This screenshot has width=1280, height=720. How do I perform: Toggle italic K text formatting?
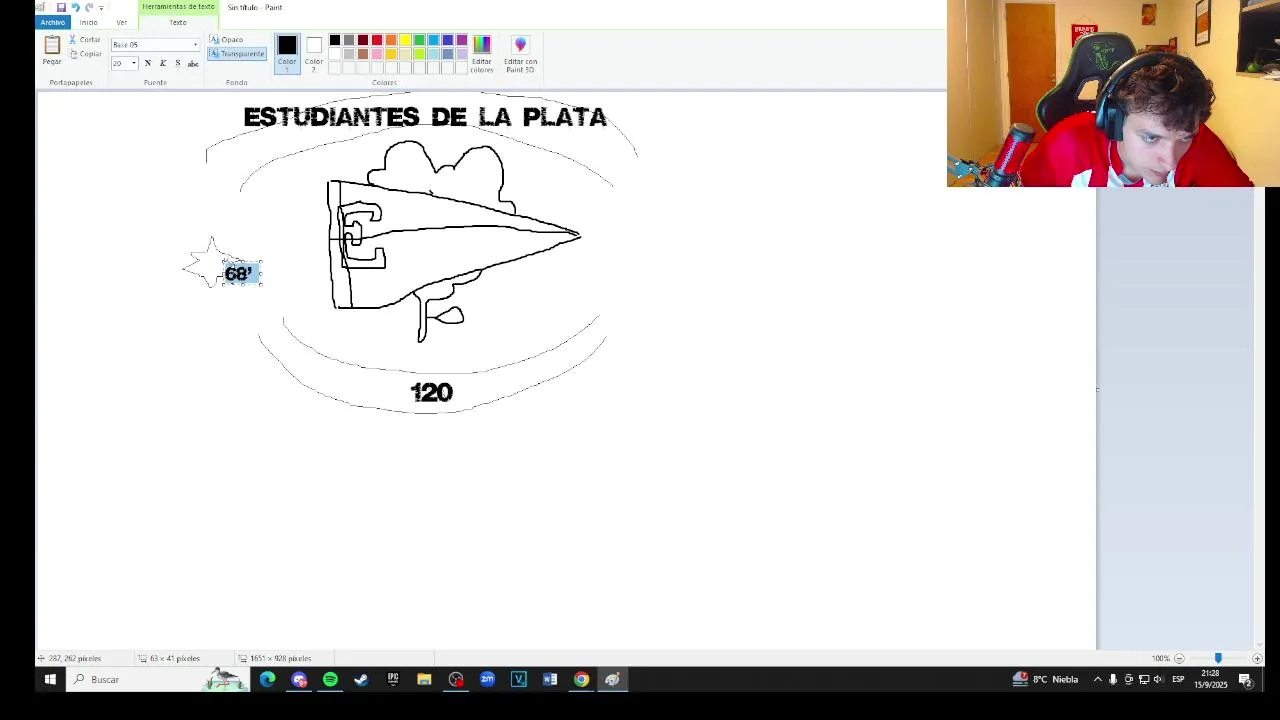pyautogui.click(x=163, y=63)
